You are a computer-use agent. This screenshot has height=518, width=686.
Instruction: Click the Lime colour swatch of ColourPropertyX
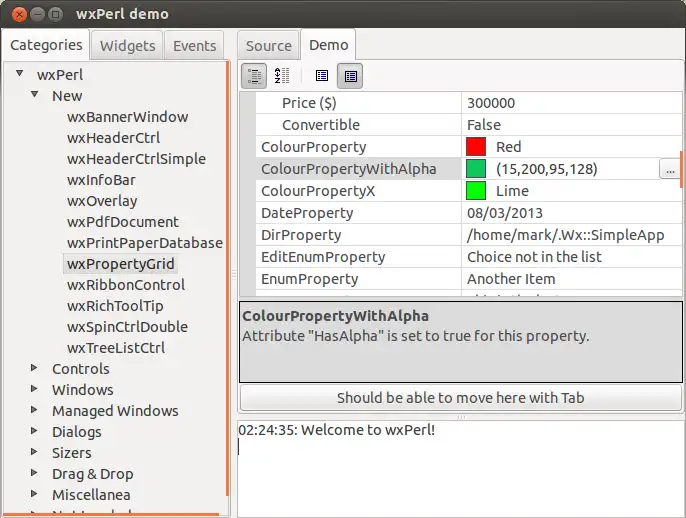click(476, 191)
